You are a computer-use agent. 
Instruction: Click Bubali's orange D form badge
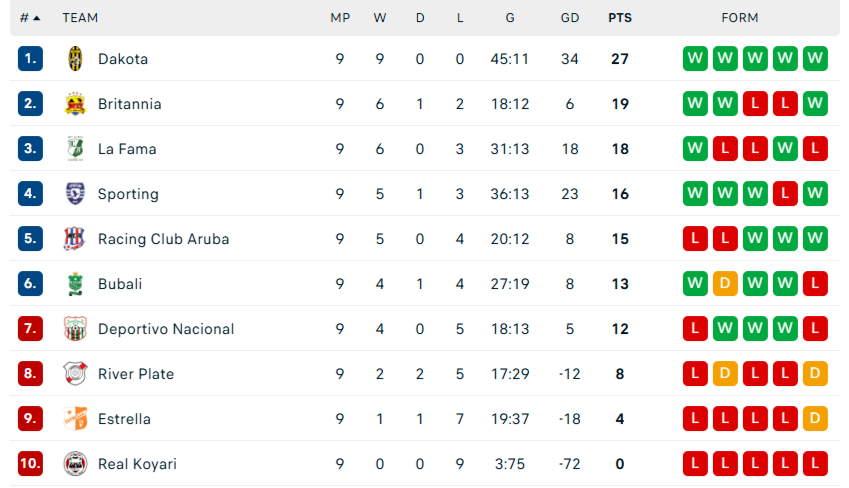point(726,284)
